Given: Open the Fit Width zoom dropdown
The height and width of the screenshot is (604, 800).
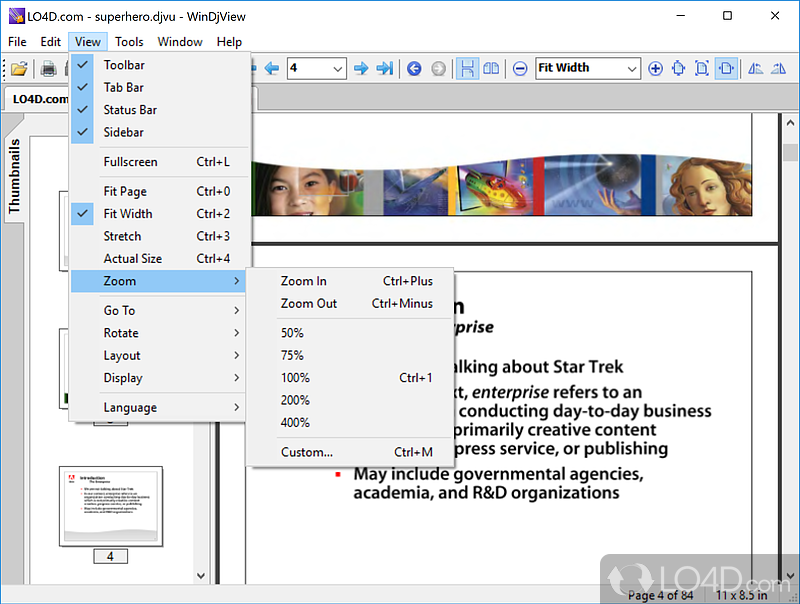Looking at the screenshot, I should [632, 68].
